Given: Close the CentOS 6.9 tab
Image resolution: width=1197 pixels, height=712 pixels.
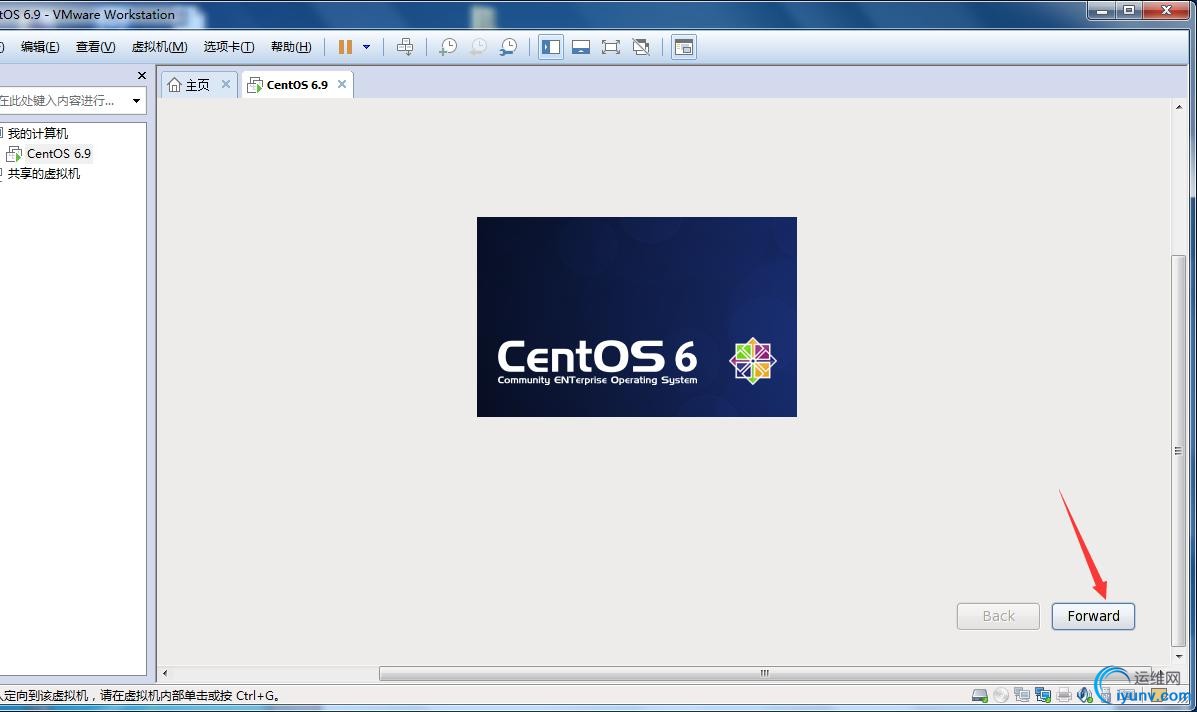Looking at the screenshot, I should [342, 84].
